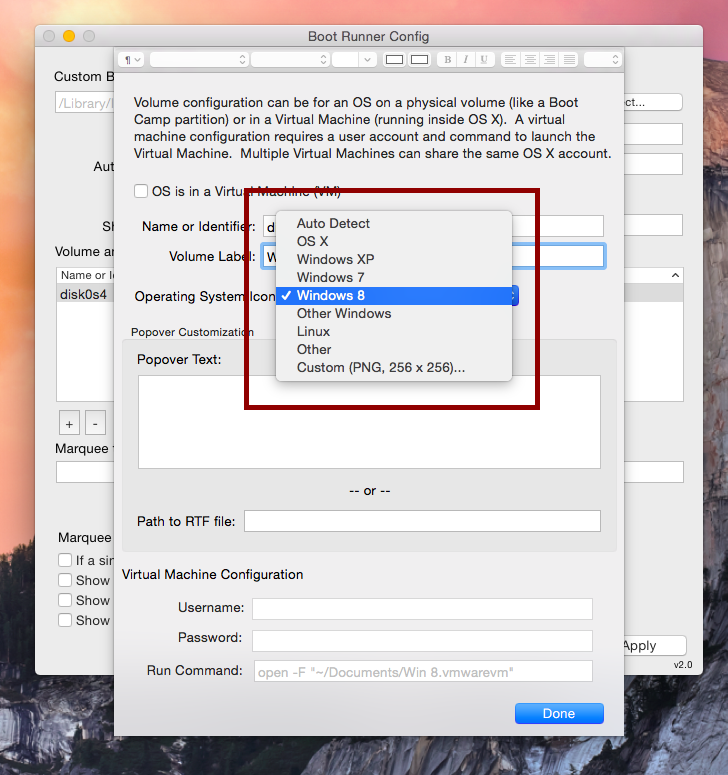Toggle the second Show checkbox
This screenshot has height=775, width=728.
[x=65, y=600]
